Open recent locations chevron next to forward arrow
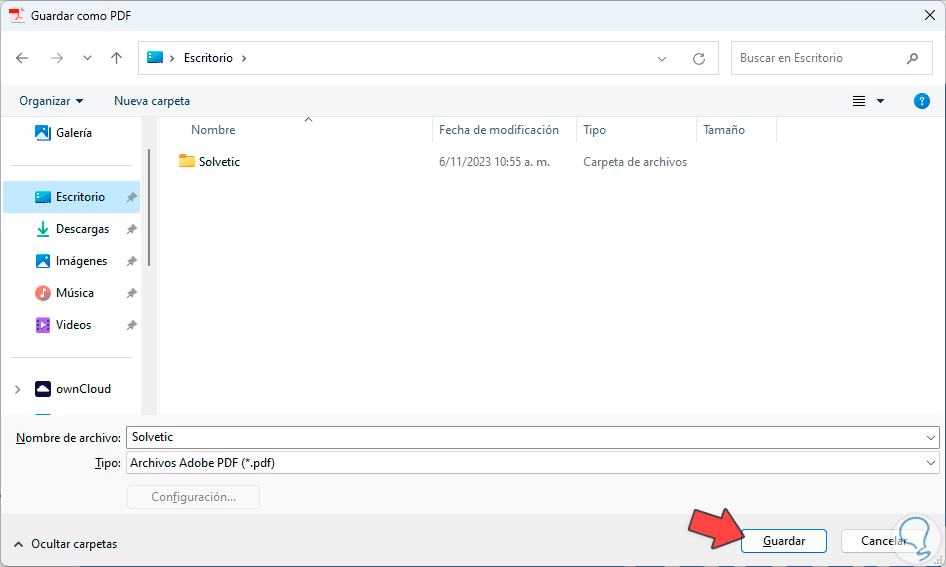 coord(87,58)
